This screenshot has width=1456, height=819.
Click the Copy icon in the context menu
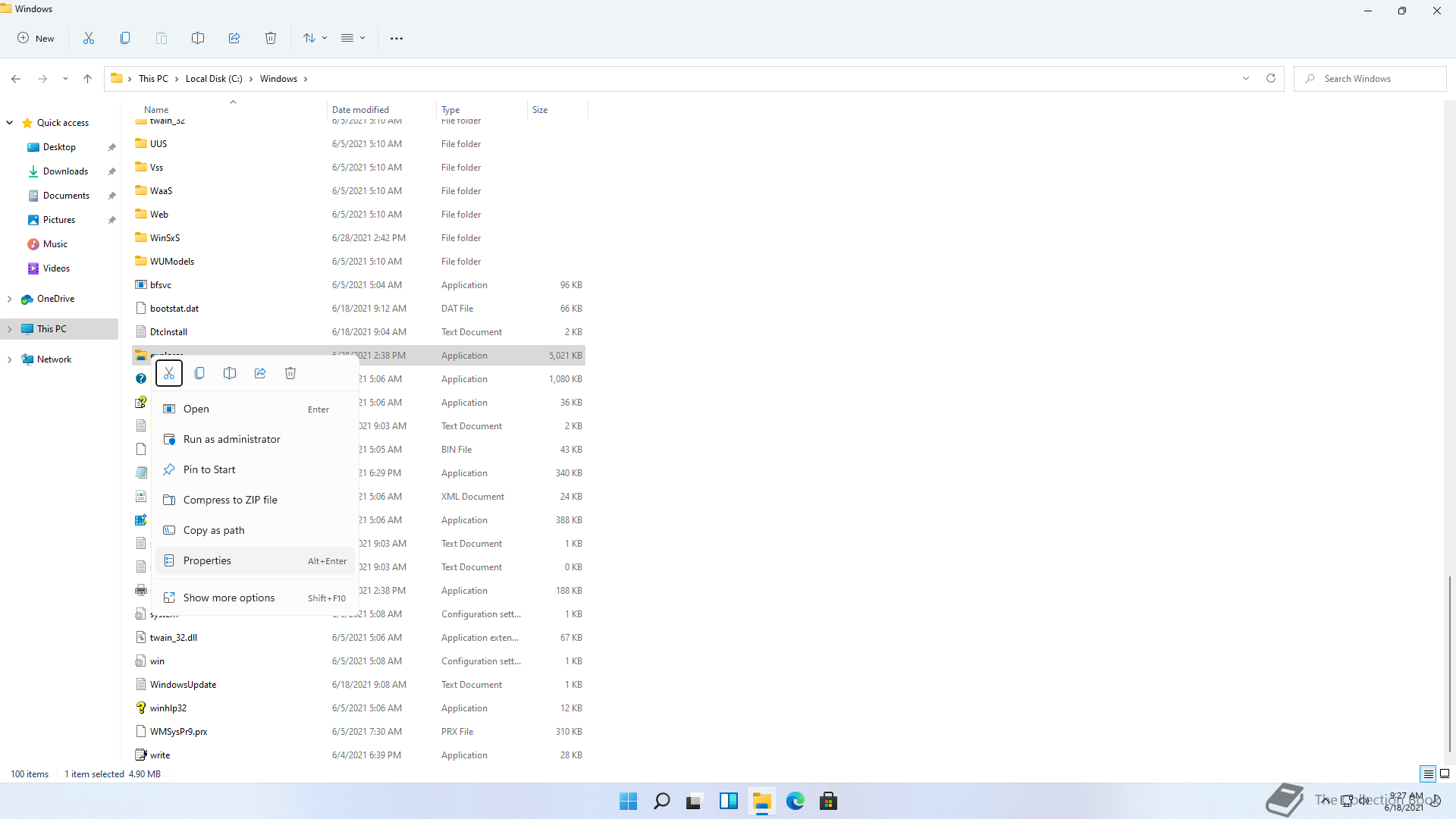pyautogui.click(x=199, y=373)
